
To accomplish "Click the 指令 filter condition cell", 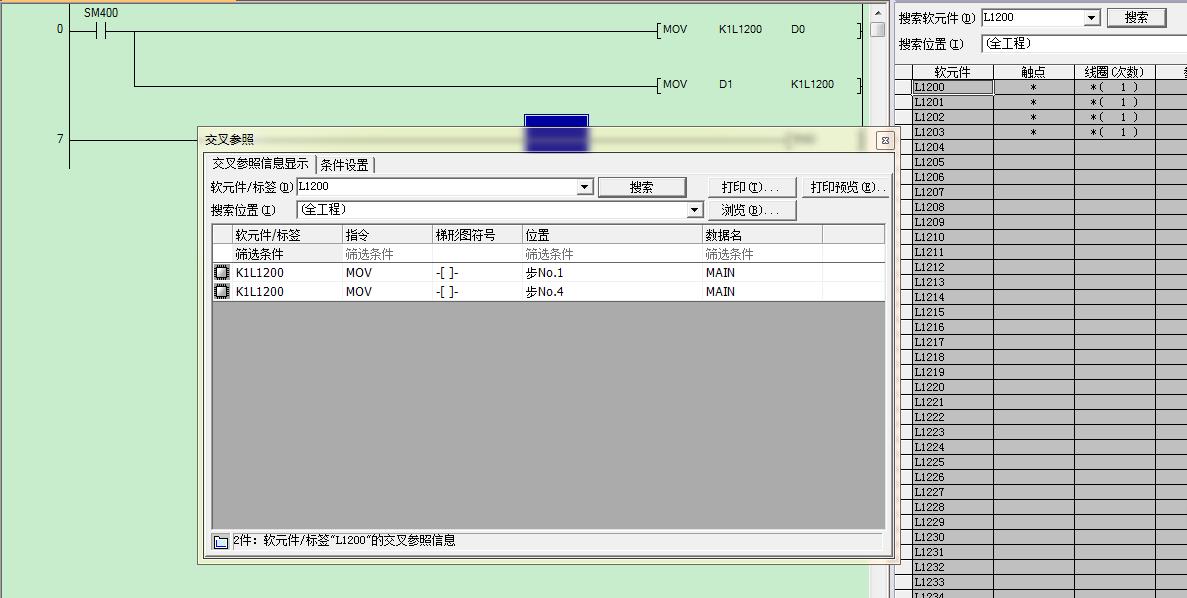I will (386, 254).
